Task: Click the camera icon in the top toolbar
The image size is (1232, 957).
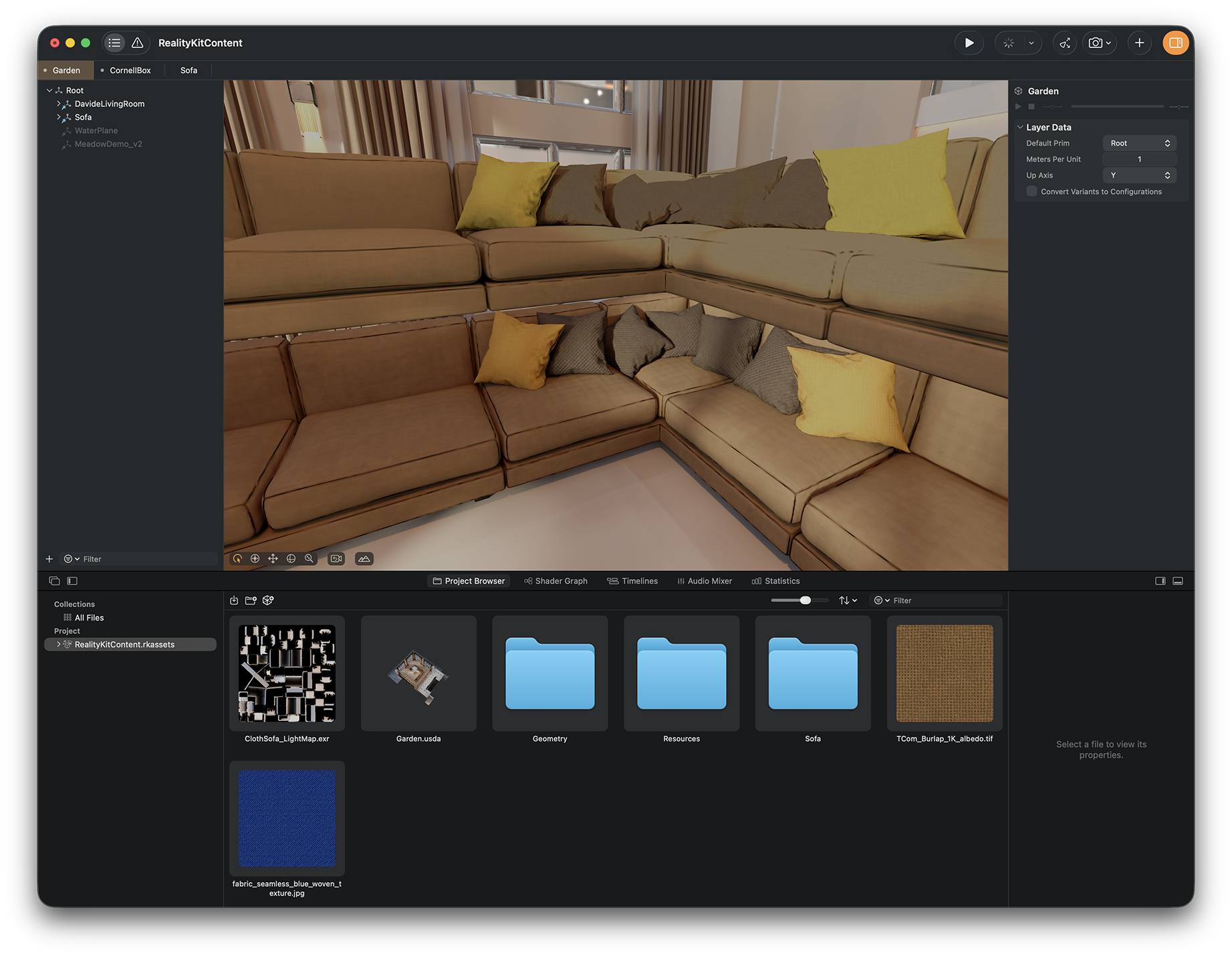Action: click(1095, 43)
